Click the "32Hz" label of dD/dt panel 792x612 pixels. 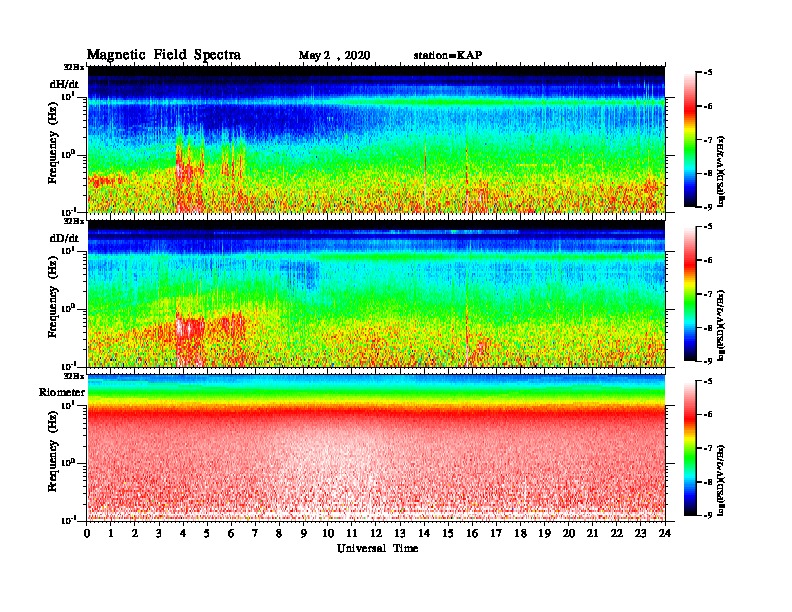[74, 221]
